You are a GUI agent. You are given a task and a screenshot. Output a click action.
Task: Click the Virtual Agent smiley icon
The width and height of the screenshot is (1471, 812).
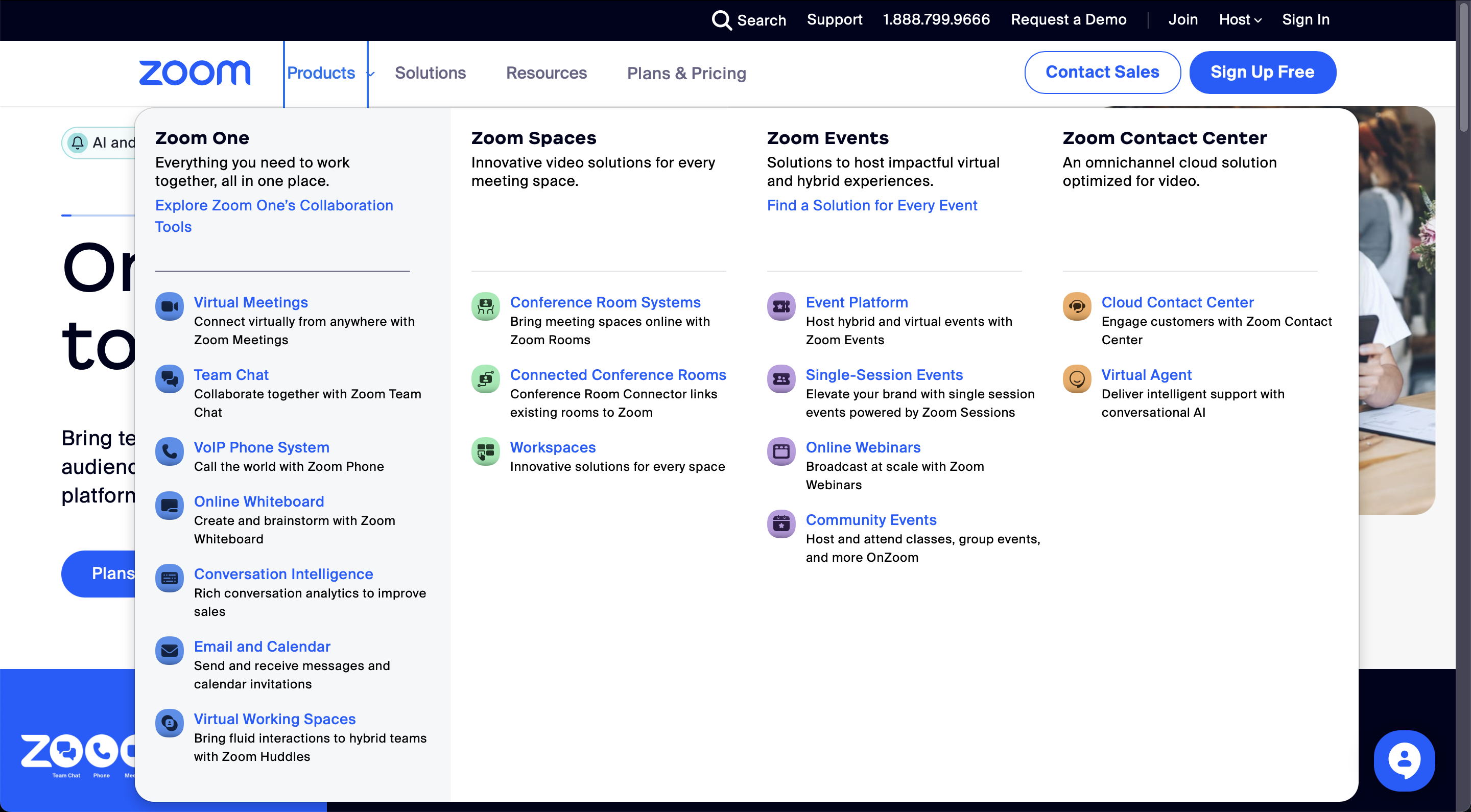1077,379
